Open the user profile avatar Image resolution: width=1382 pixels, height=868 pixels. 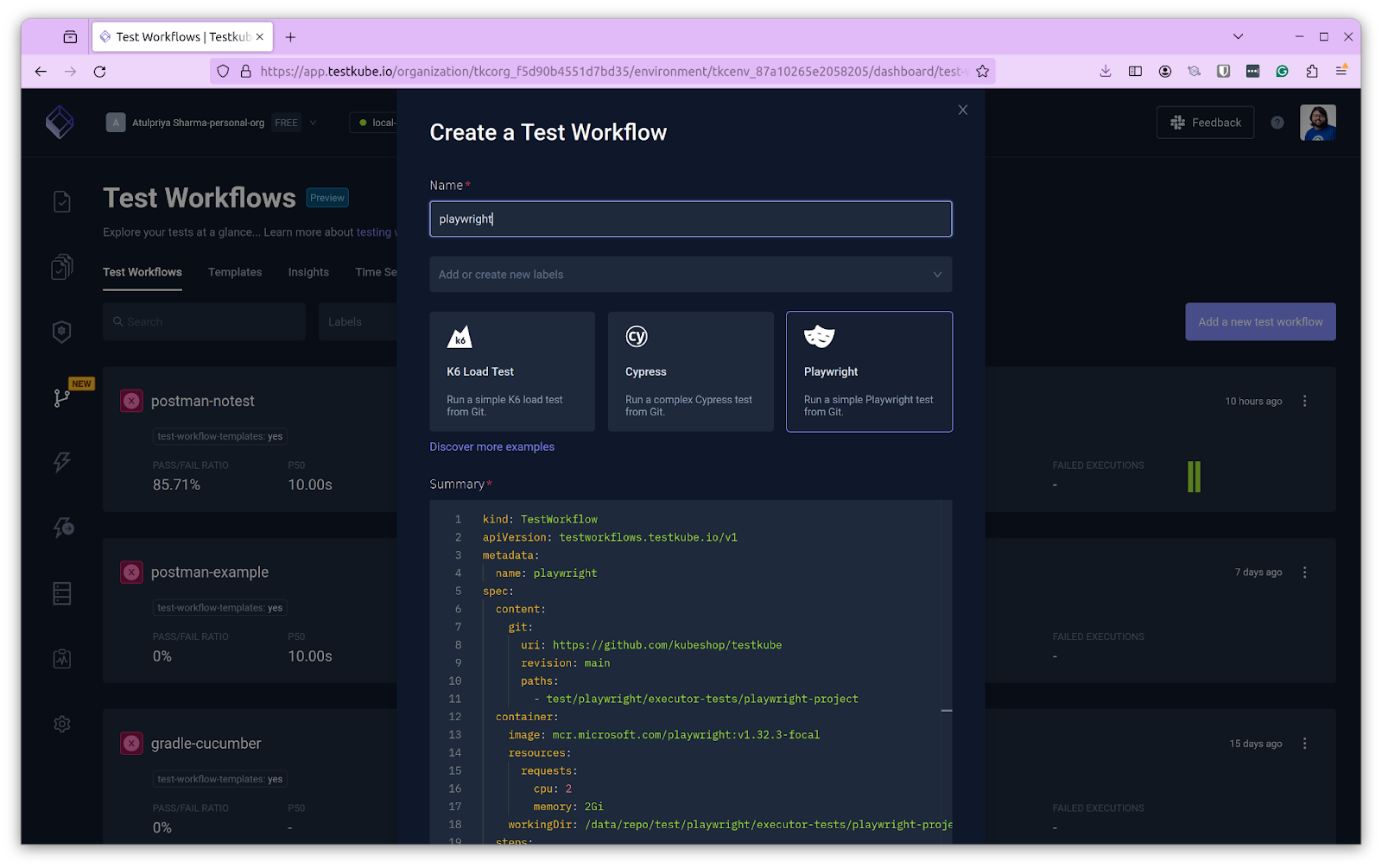click(x=1317, y=123)
